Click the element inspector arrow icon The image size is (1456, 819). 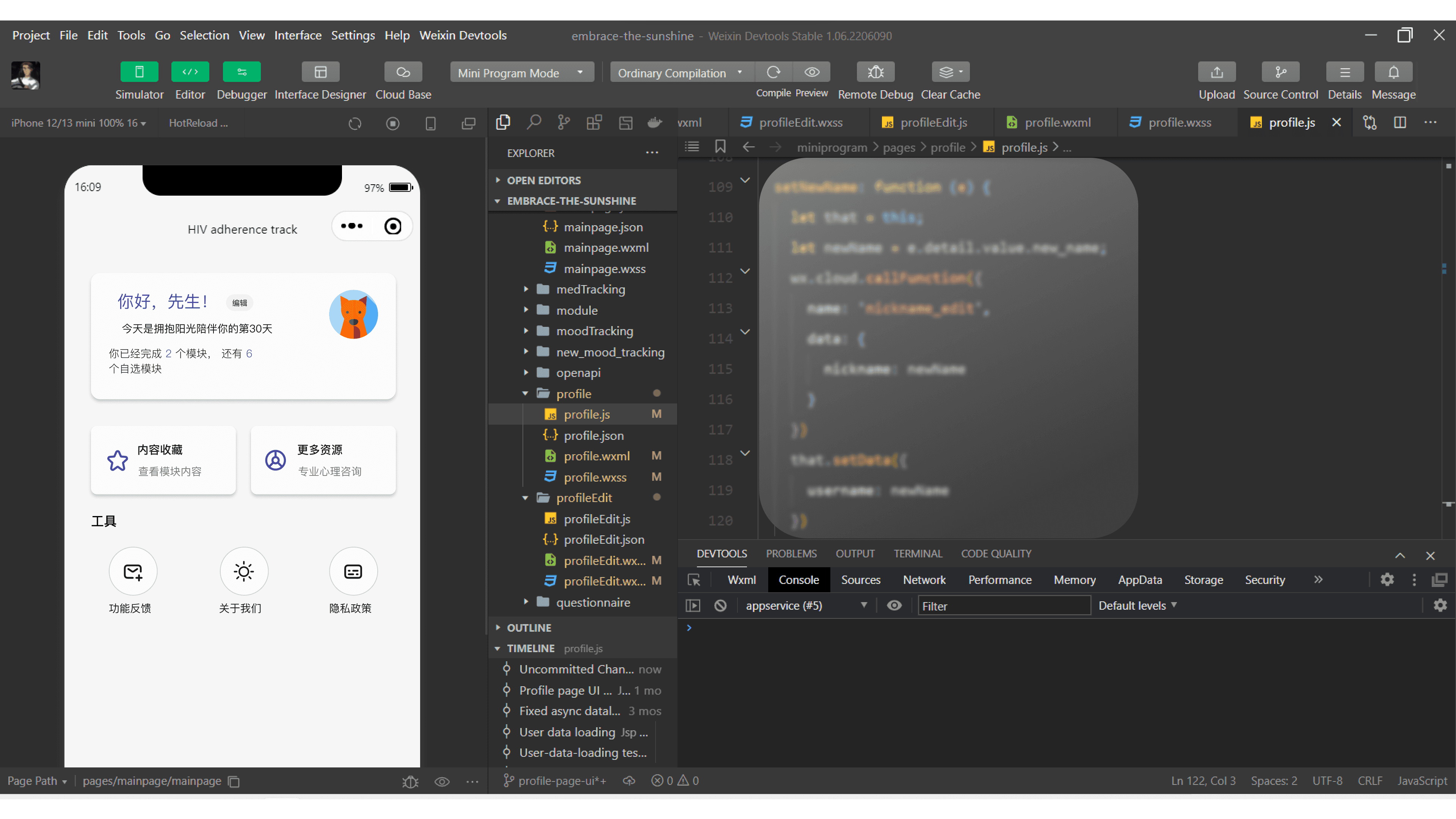click(693, 580)
